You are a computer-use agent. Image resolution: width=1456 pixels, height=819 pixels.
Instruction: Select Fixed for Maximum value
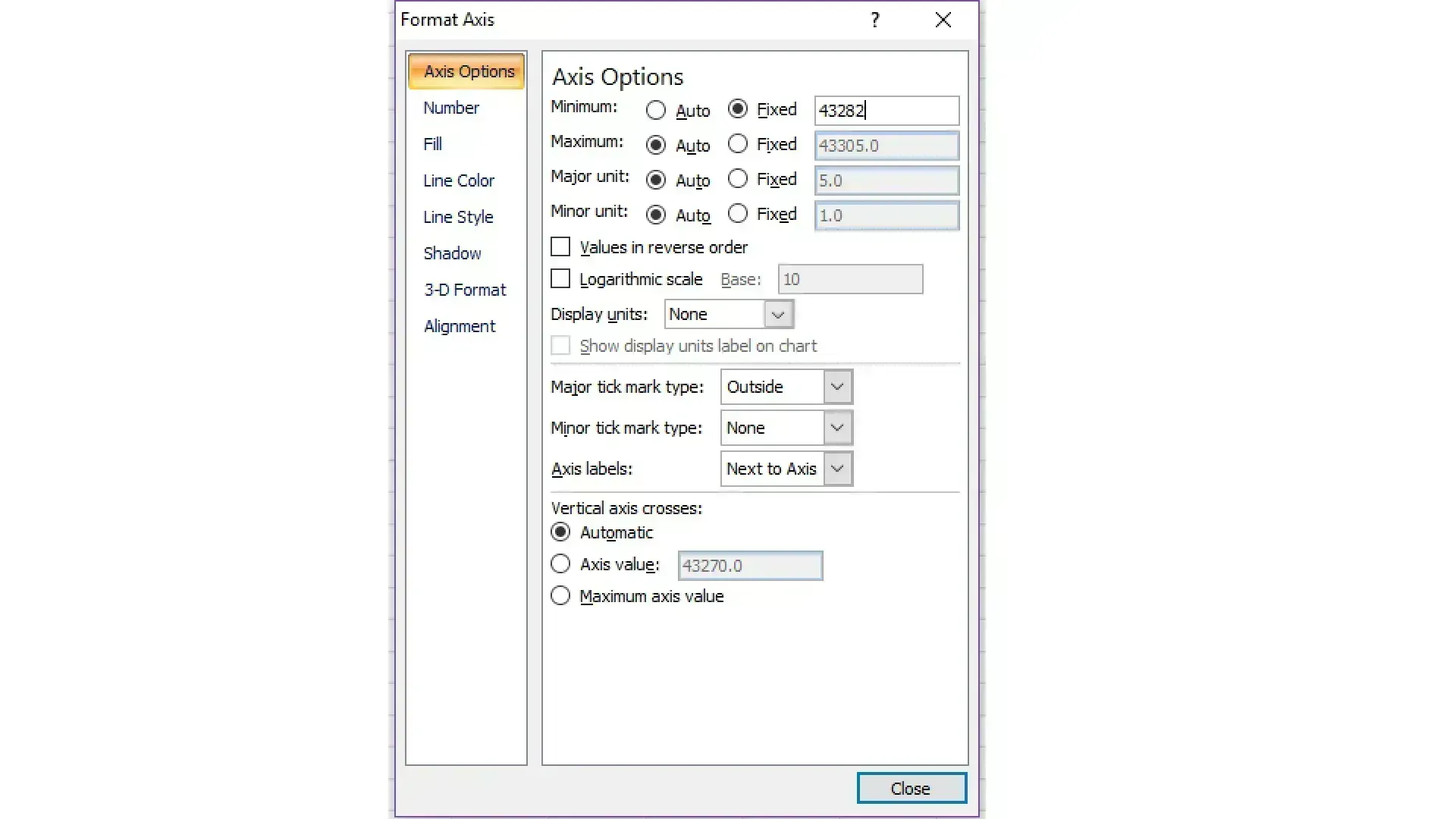738,144
